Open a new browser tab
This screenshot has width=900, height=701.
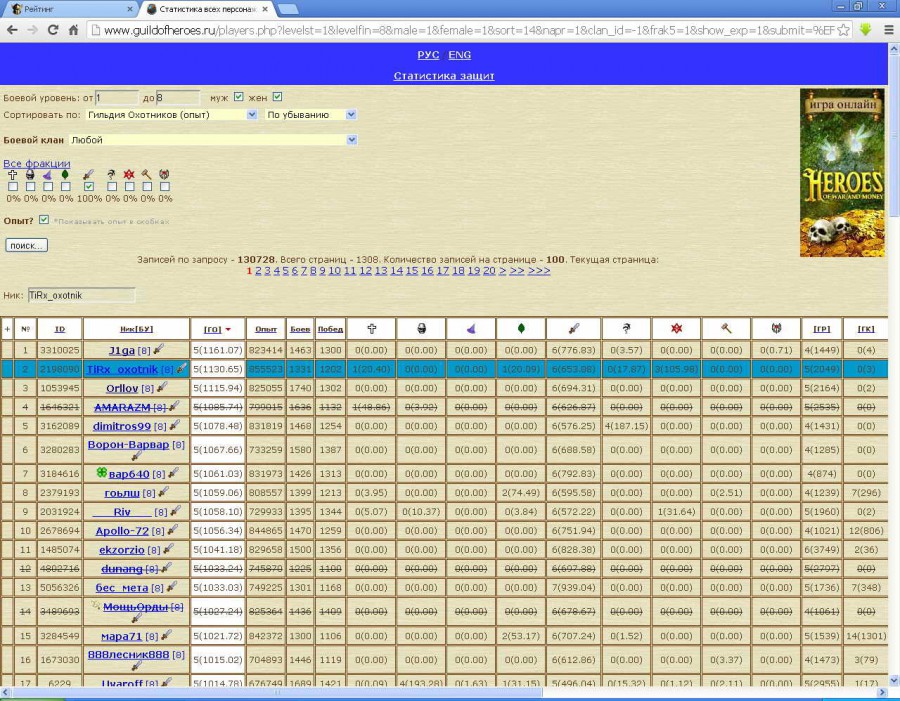pos(288,9)
